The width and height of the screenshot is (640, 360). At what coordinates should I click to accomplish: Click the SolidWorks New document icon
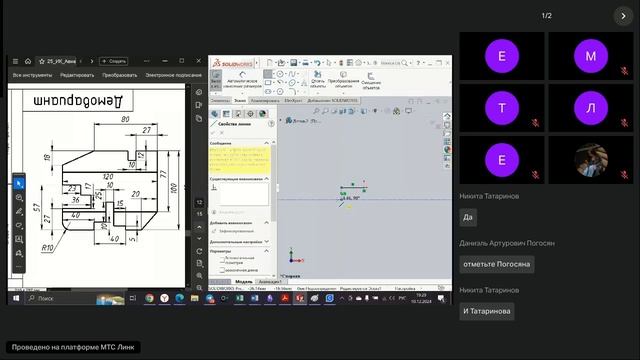point(269,62)
